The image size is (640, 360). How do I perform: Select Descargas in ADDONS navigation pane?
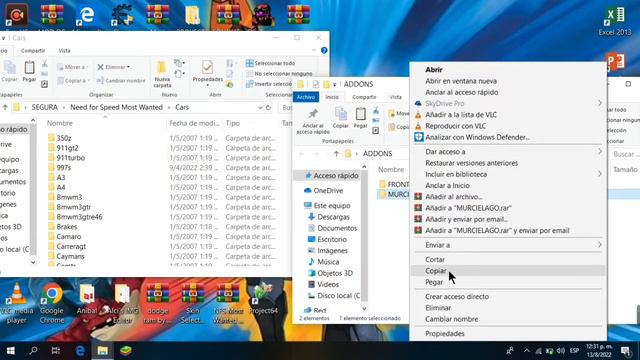point(333,217)
